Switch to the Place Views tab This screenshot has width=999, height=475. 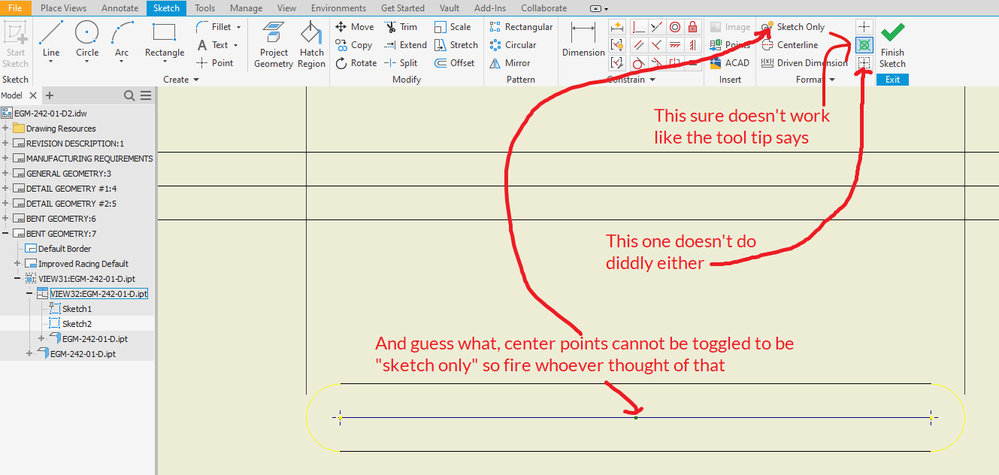[x=64, y=8]
